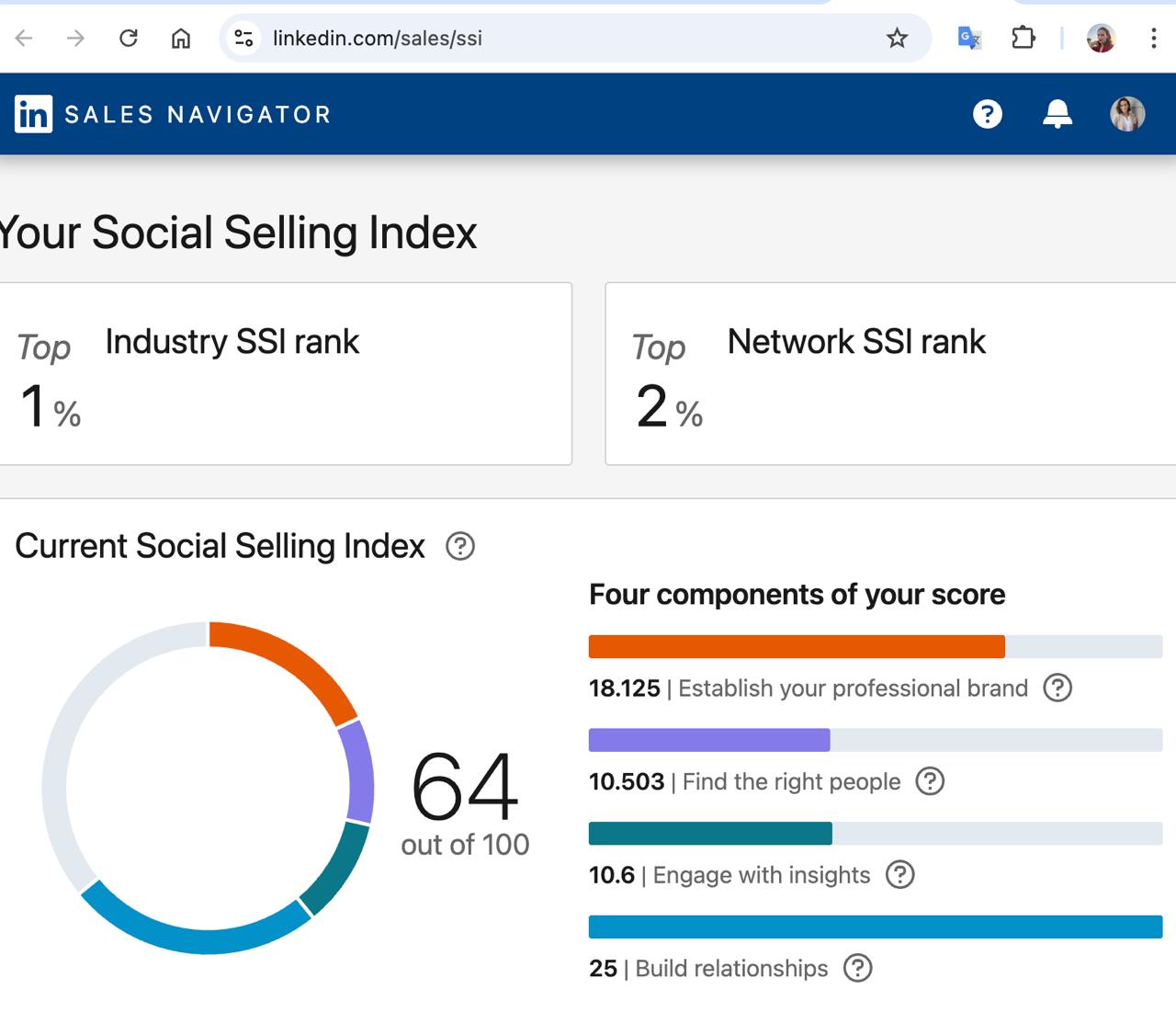
Task: Show info for Establish your professional brand
Action: tap(1057, 688)
